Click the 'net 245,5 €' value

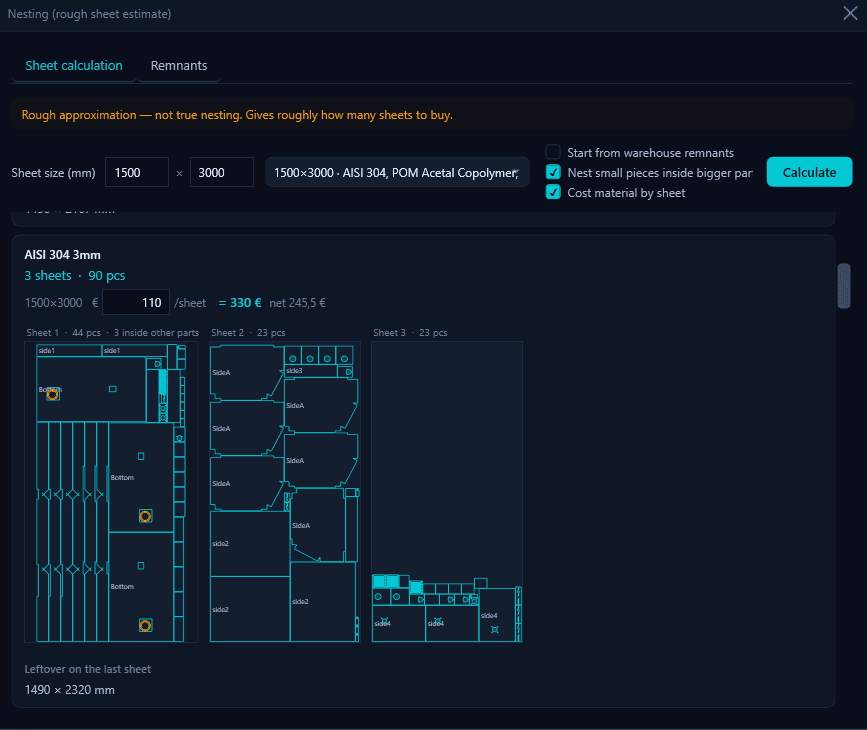[297, 303]
